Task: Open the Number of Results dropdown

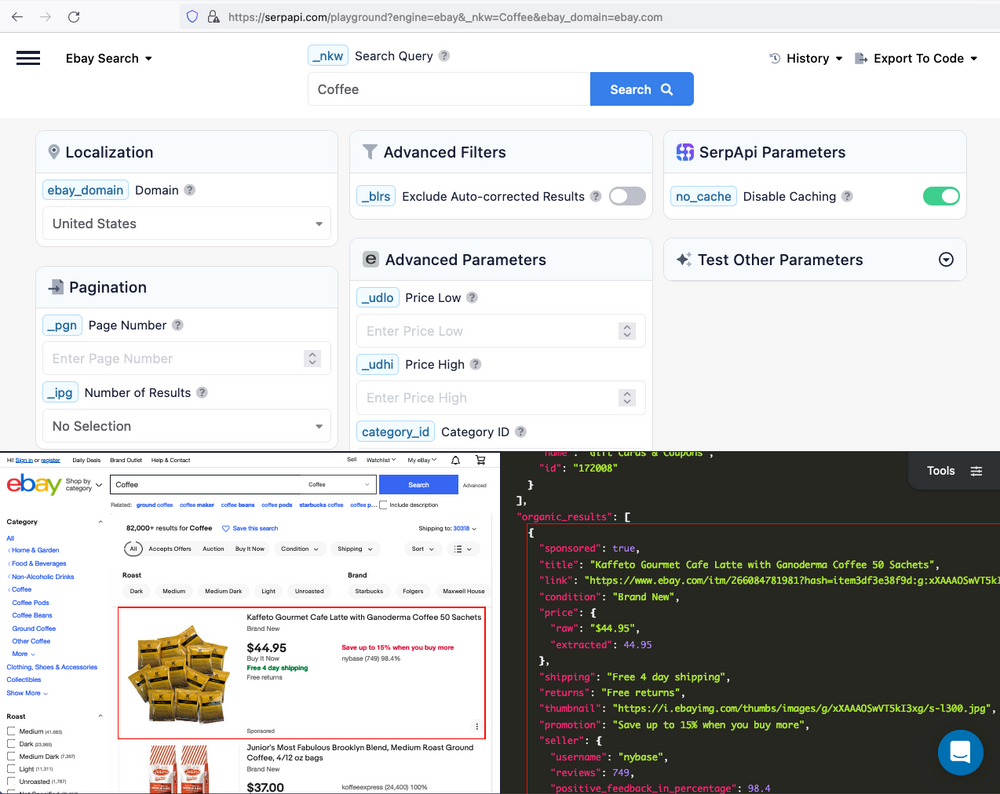Action: point(186,426)
